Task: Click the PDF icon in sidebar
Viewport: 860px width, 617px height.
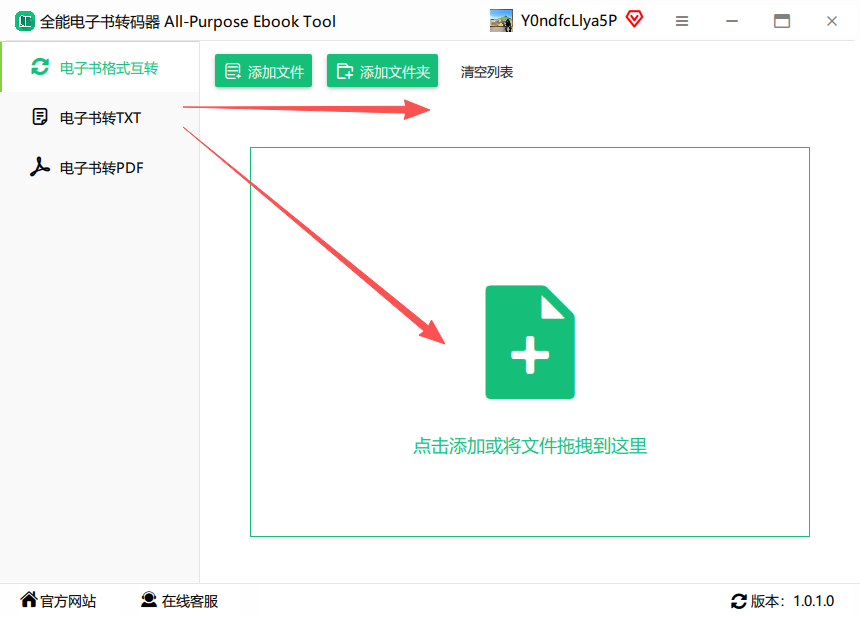Action: [39, 167]
